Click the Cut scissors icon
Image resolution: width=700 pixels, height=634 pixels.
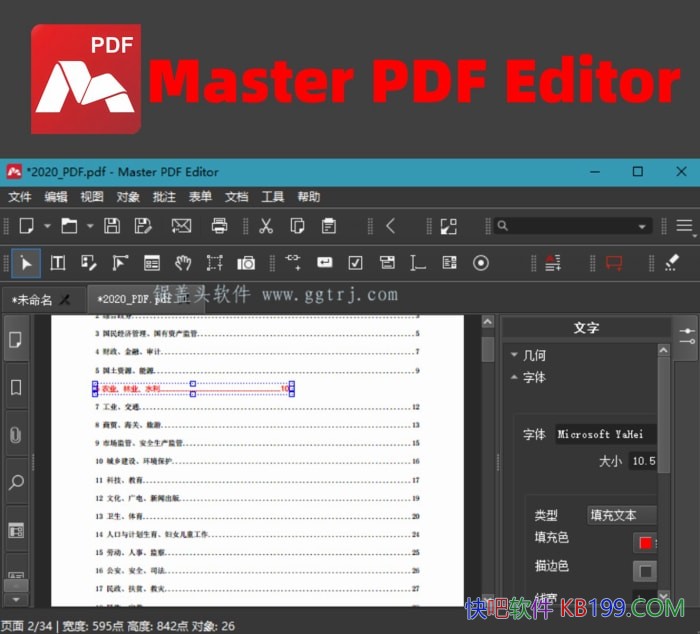tap(266, 226)
